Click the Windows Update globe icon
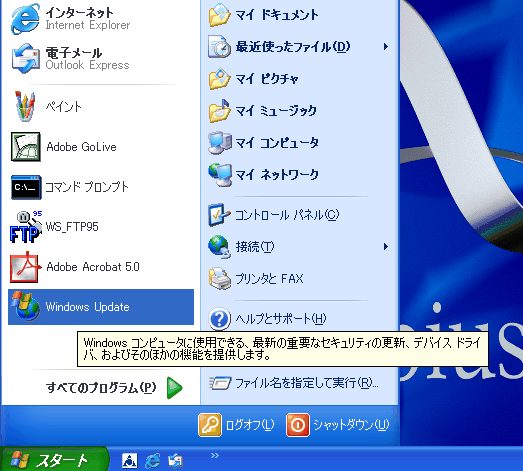 click(x=26, y=306)
